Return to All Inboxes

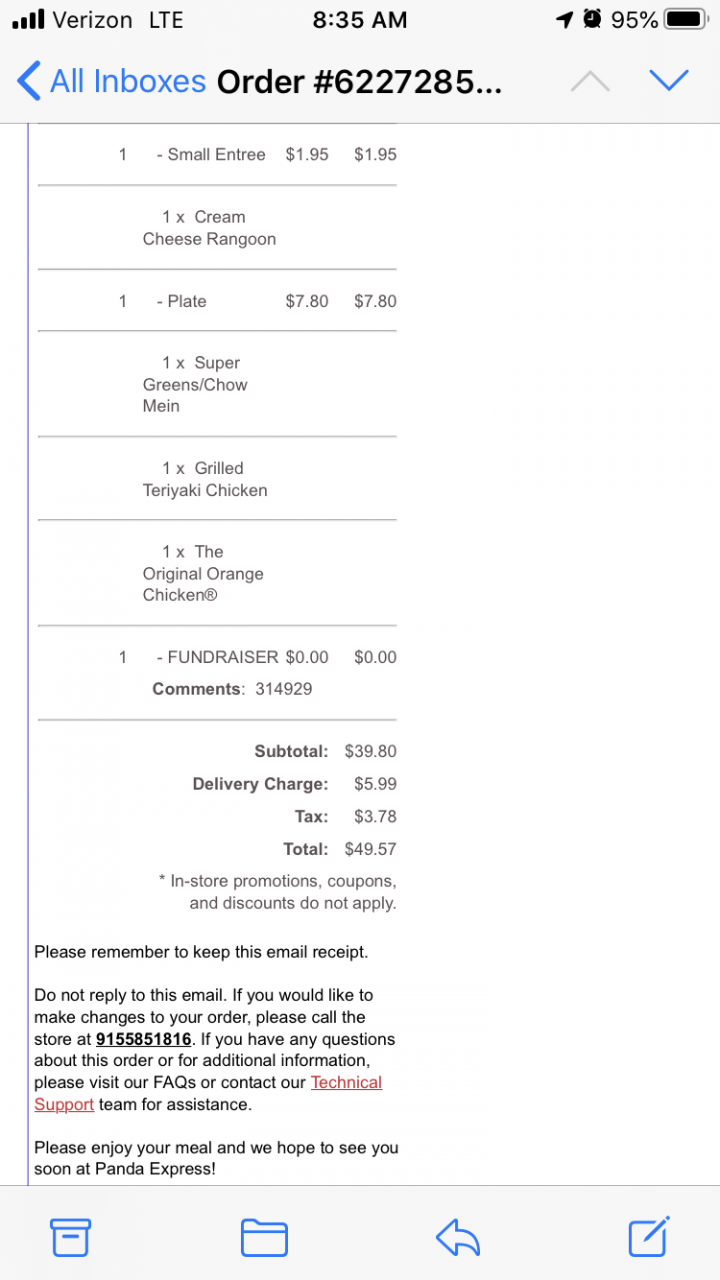[x=127, y=82]
